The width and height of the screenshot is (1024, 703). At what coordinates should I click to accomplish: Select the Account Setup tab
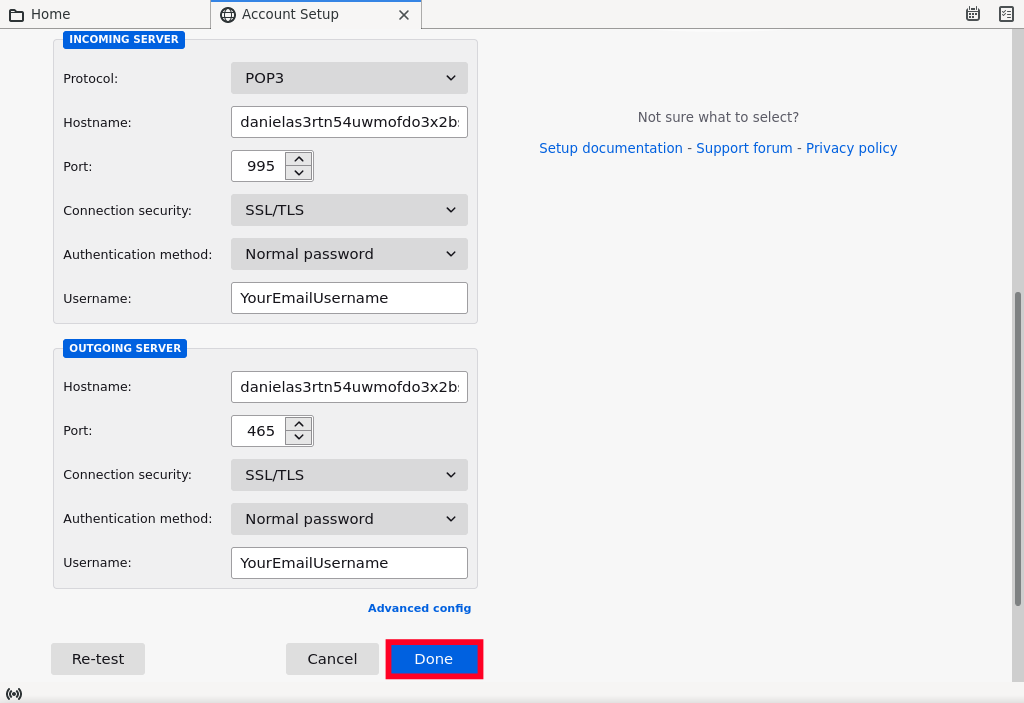pos(290,14)
